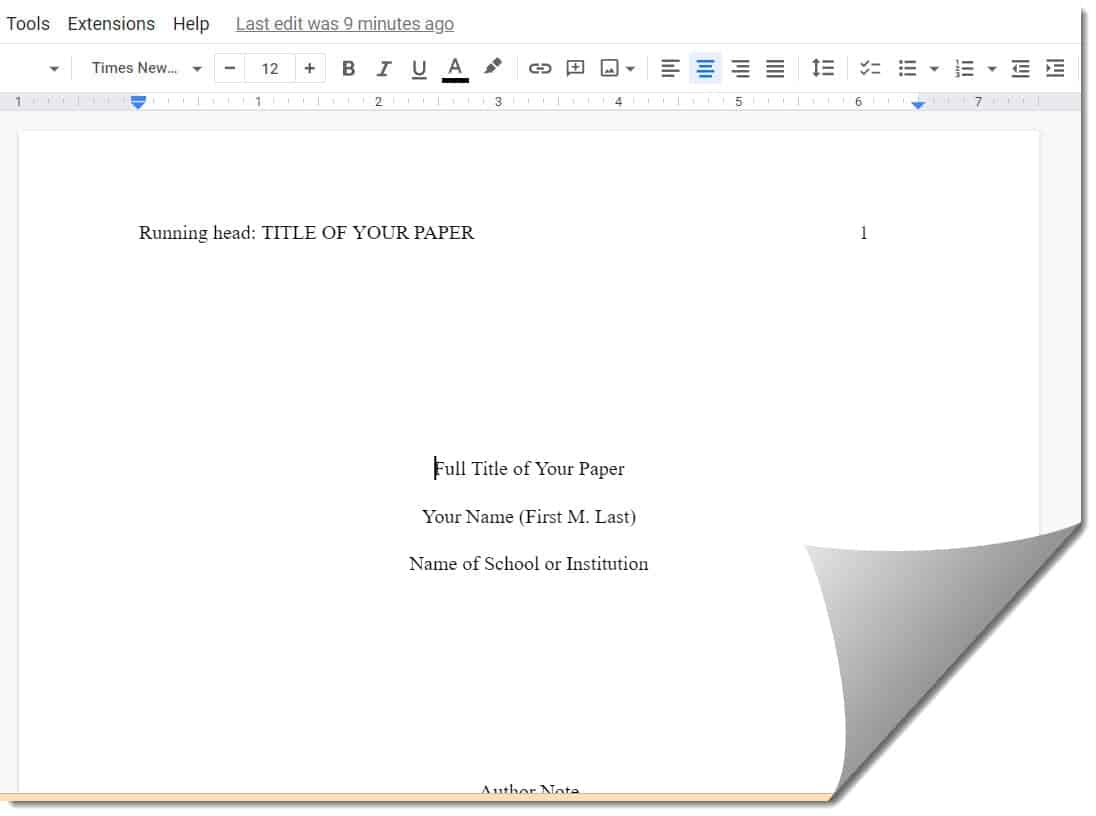Open the insert image dropdown arrow
Screen dimensions: 1096x816
(629, 68)
